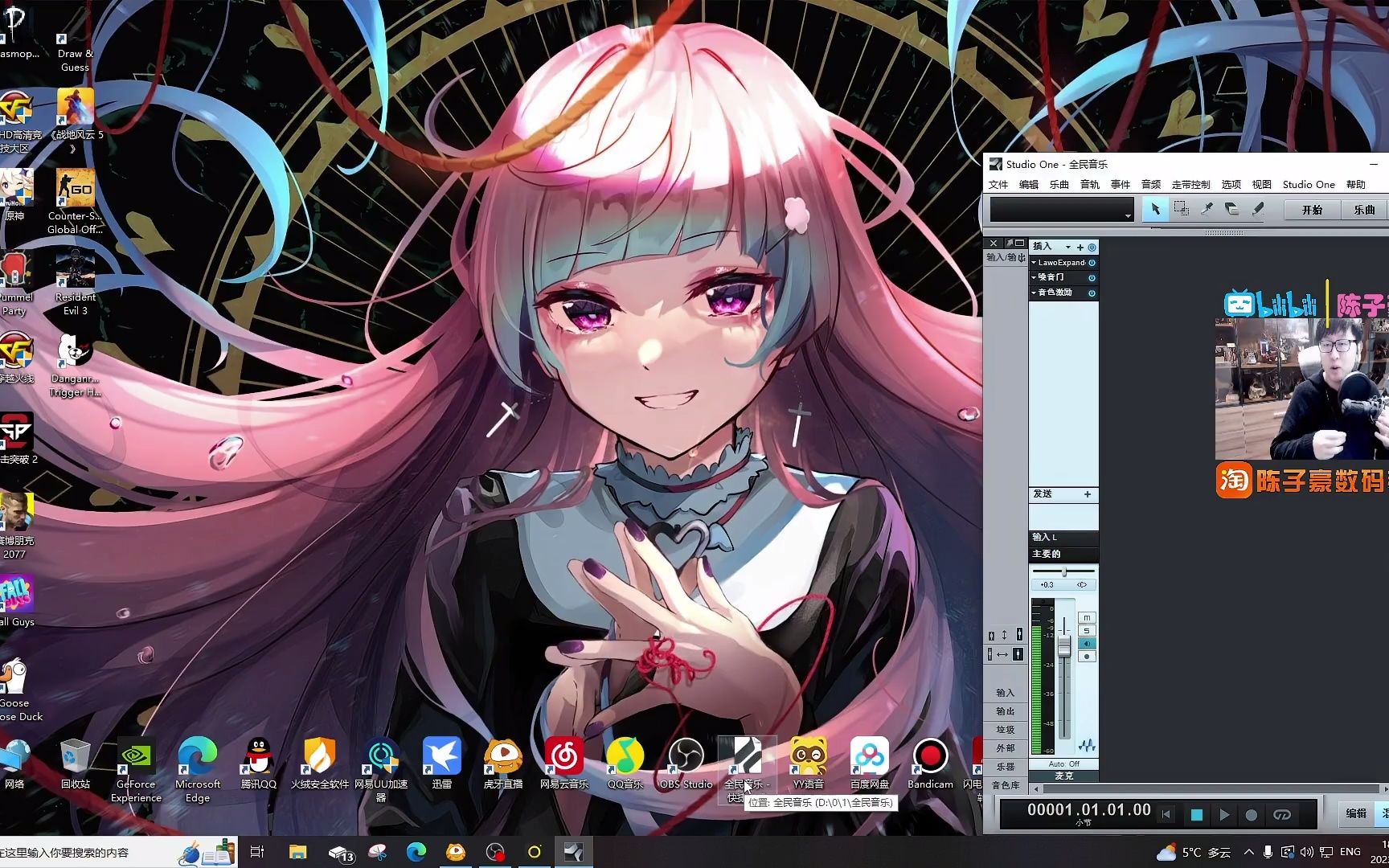Image resolution: width=1389 pixels, height=868 pixels.
Task: Toggle loop in transport bar
Action: point(1282,815)
